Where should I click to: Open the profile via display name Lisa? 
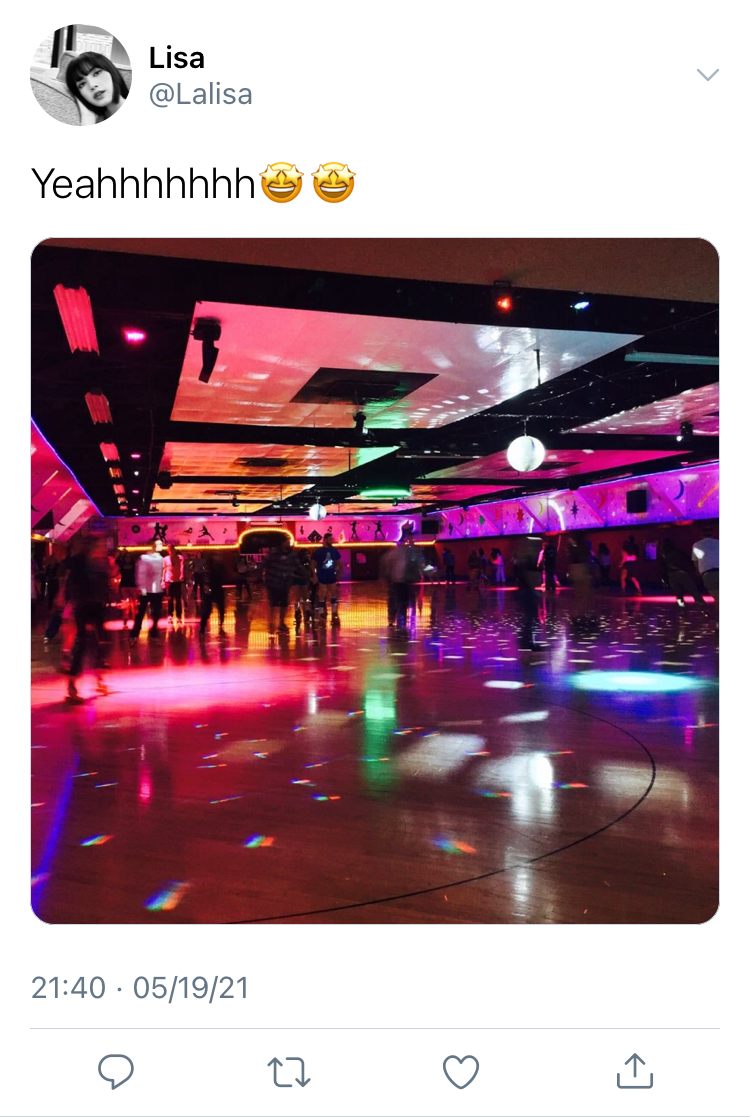[177, 58]
